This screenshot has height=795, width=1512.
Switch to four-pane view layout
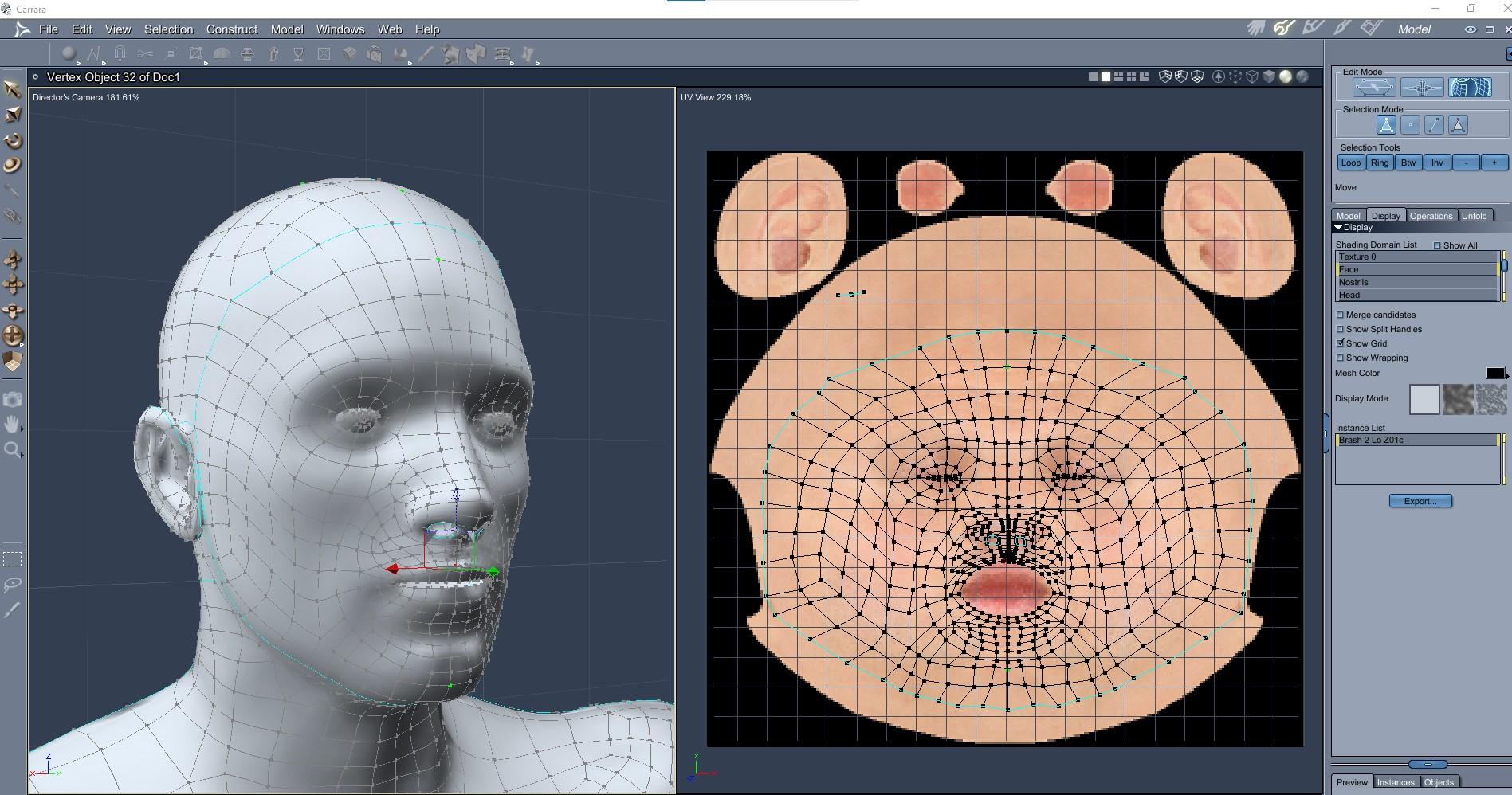click(x=1131, y=77)
